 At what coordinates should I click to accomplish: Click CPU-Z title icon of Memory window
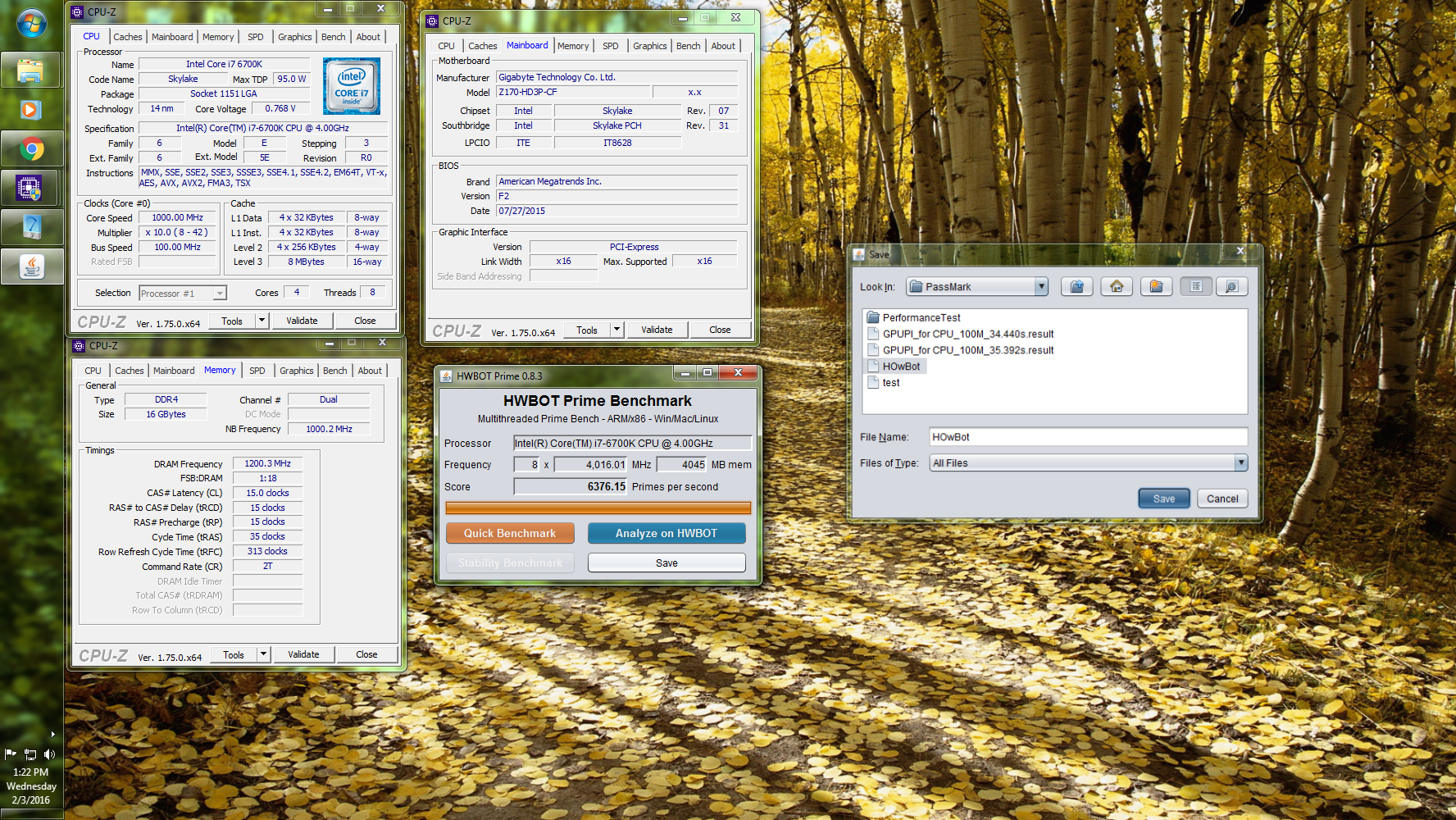tap(79, 346)
